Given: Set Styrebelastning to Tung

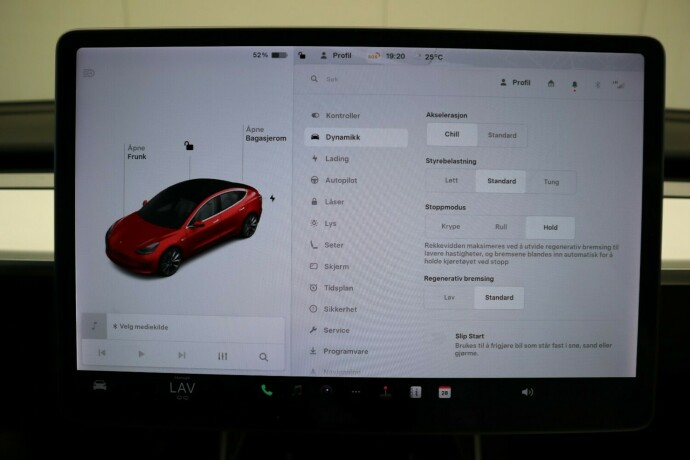Looking at the screenshot, I should point(551,182).
